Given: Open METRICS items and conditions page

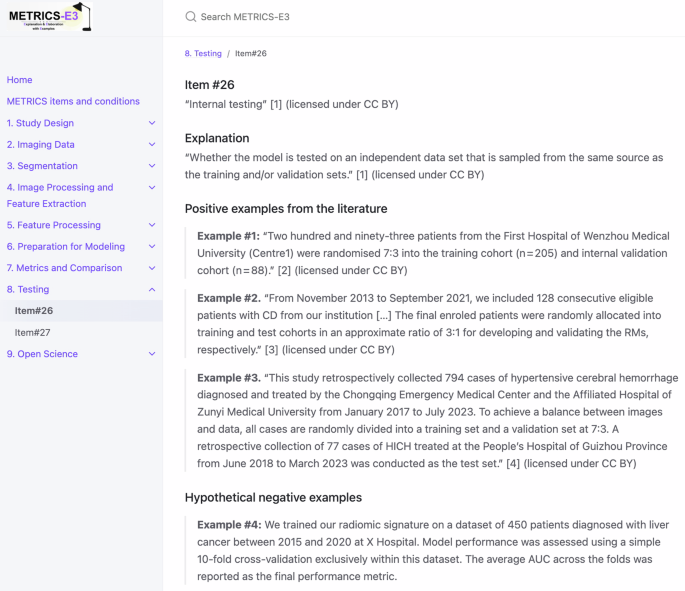Looking at the screenshot, I should tap(73, 101).
